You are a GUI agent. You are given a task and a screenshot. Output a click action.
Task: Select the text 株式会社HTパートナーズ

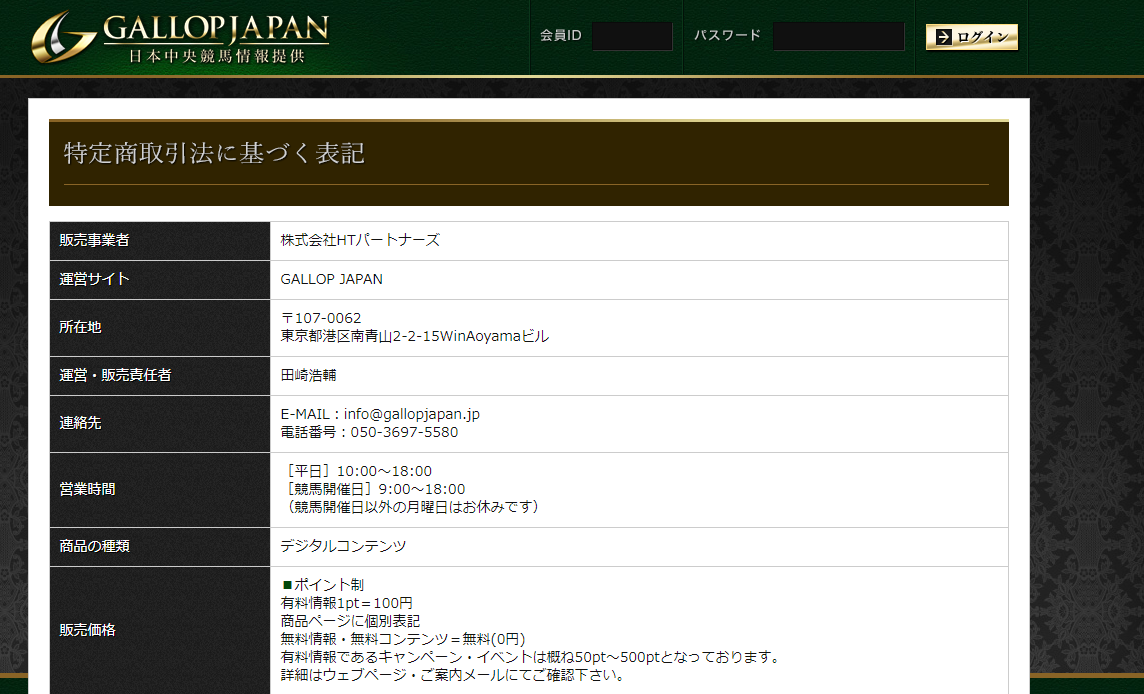360,240
